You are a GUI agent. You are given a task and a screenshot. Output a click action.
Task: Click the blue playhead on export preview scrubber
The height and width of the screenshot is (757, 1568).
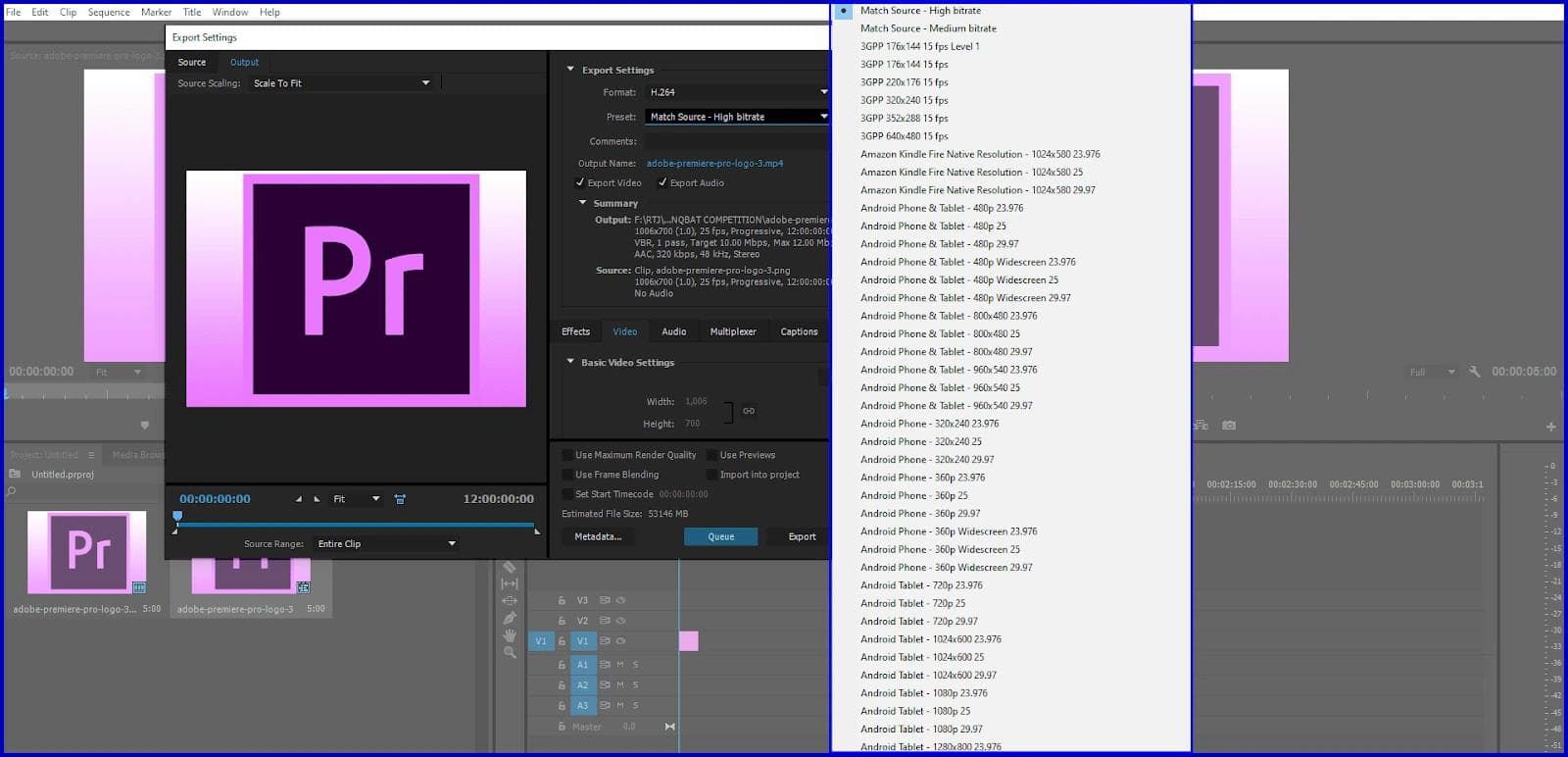point(177,516)
